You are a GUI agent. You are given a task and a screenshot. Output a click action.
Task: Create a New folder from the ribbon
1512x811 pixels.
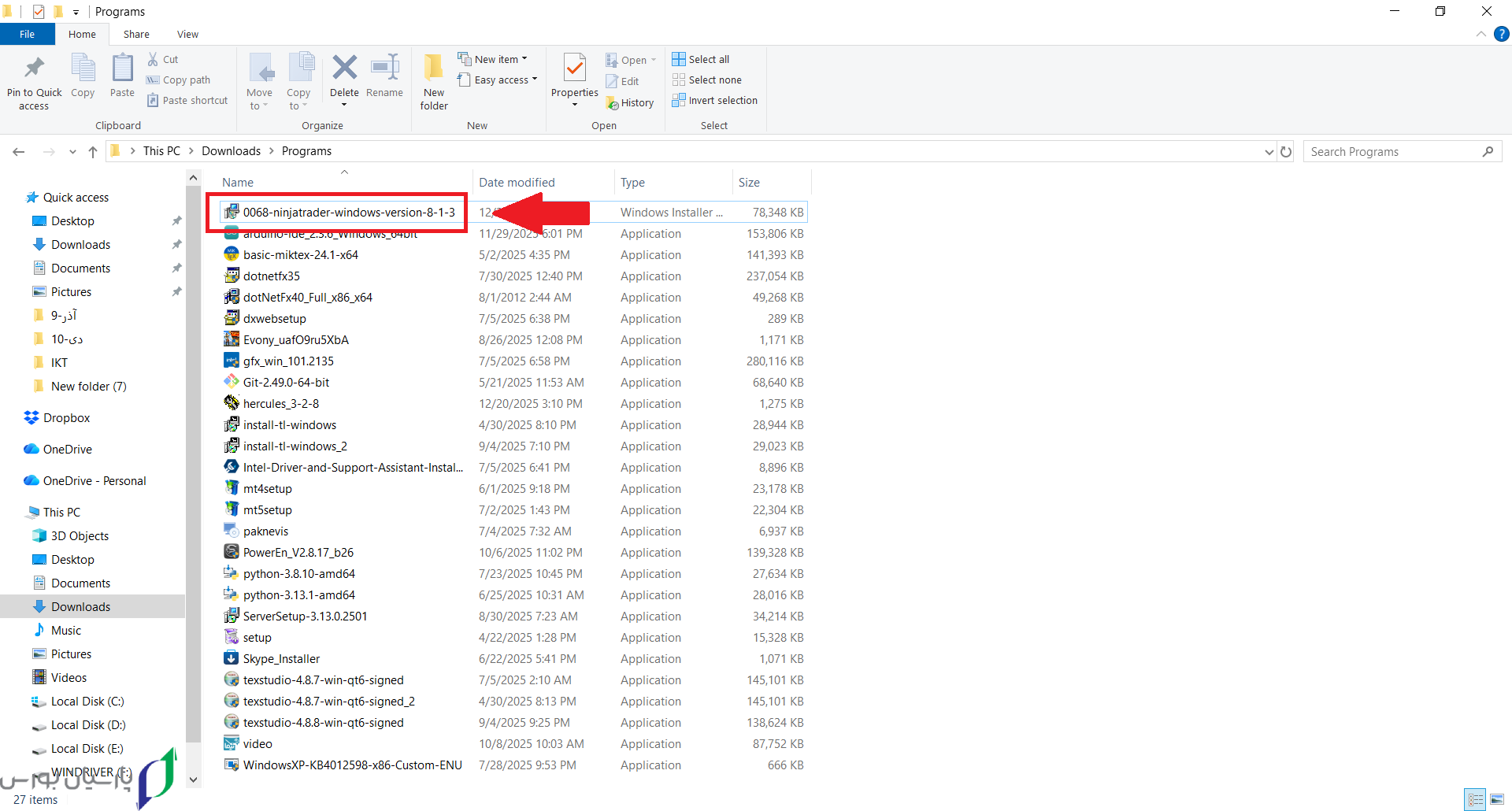coord(434,81)
